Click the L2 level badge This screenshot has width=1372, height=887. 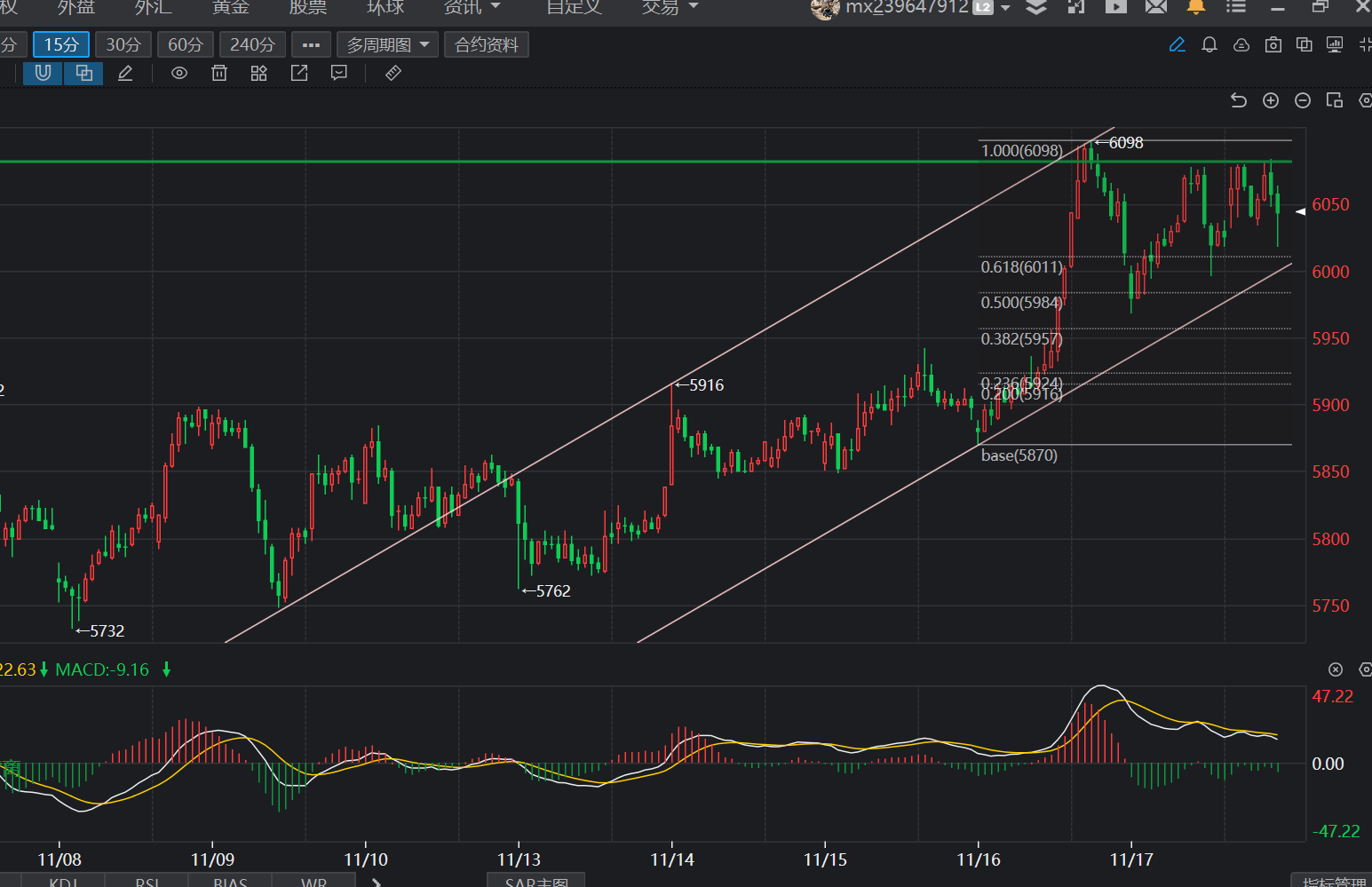point(983,7)
